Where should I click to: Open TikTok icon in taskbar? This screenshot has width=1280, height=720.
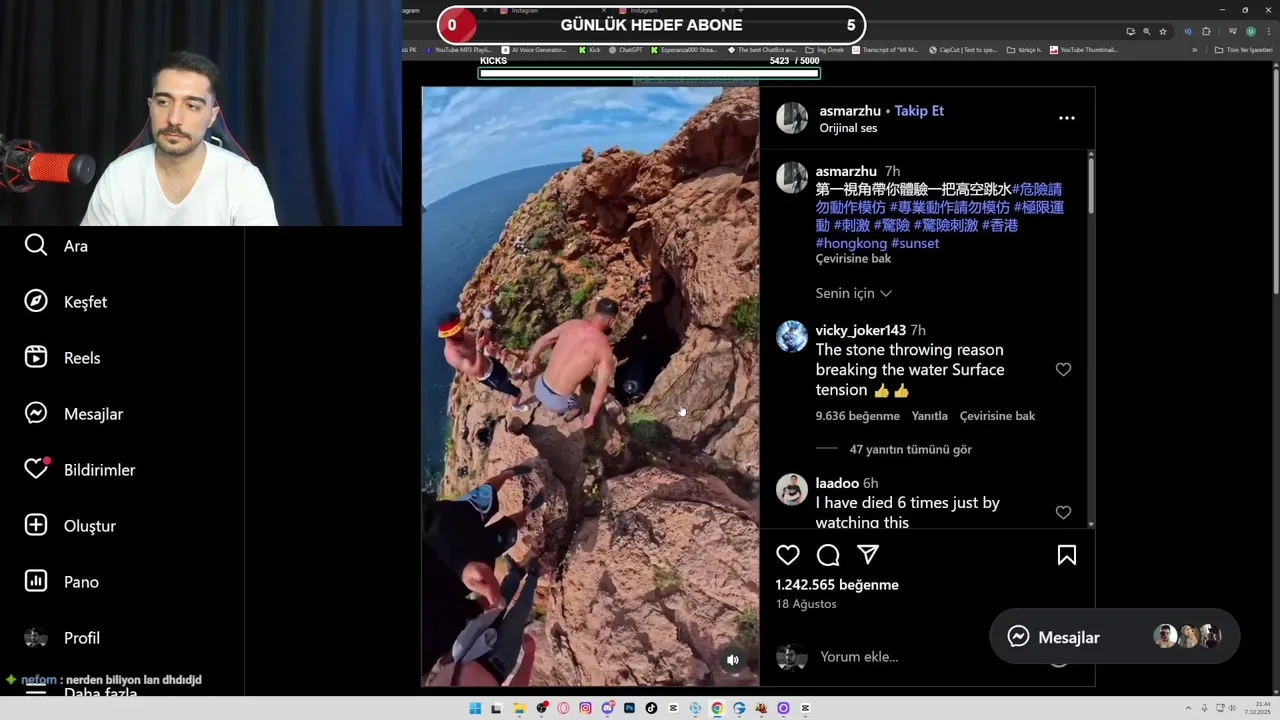coord(651,708)
